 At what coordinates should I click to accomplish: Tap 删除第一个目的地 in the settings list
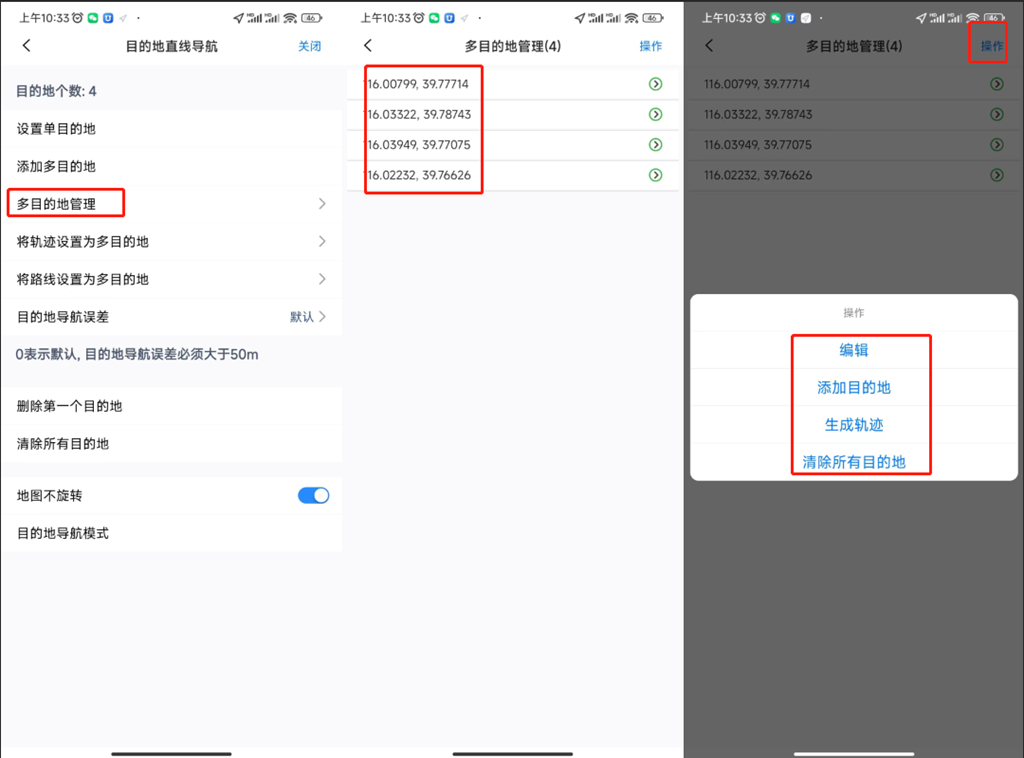pyautogui.click(x=70, y=406)
